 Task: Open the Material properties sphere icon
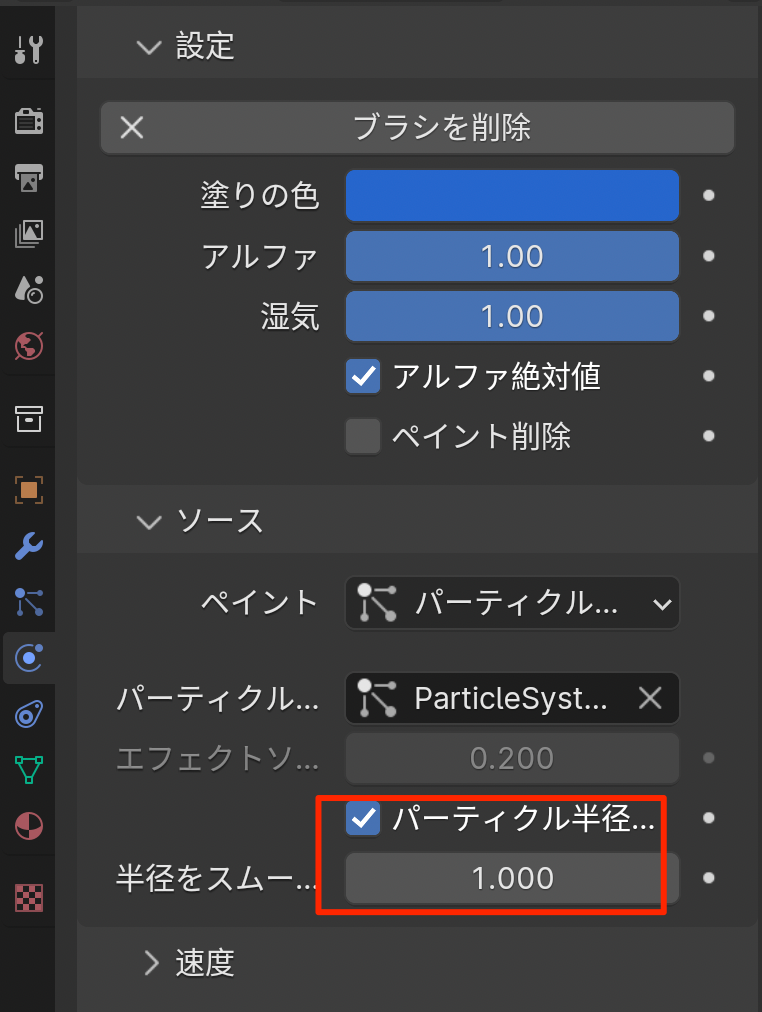click(x=29, y=826)
